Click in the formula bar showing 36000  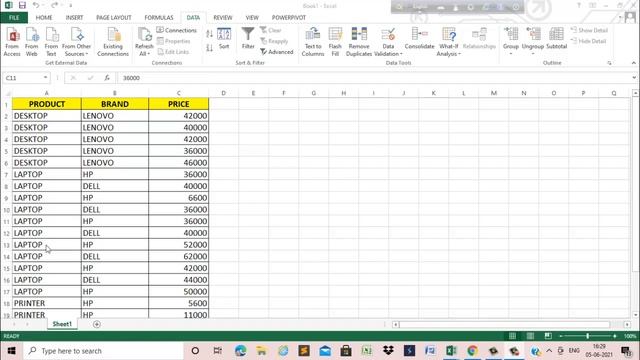[373, 78]
